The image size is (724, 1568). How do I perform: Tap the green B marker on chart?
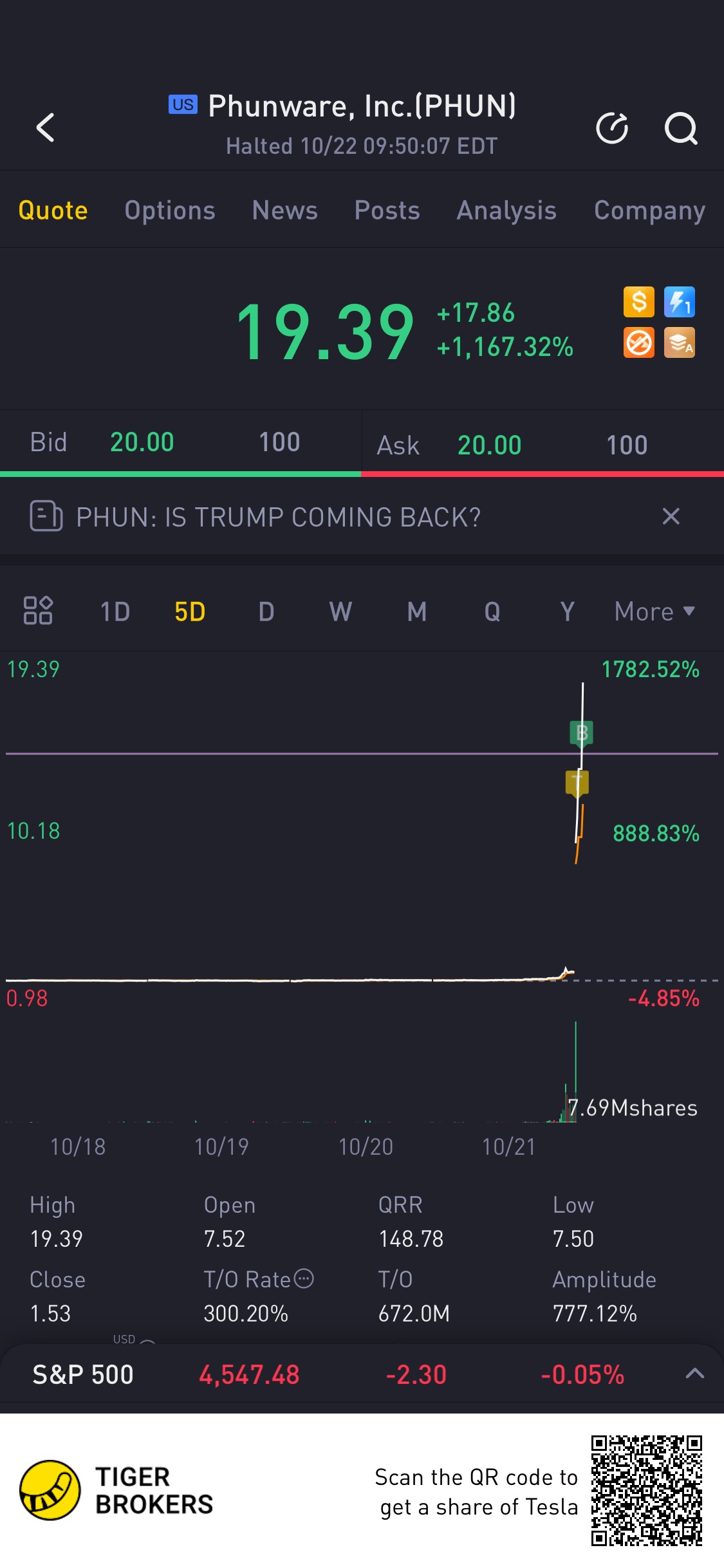pos(581,733)
